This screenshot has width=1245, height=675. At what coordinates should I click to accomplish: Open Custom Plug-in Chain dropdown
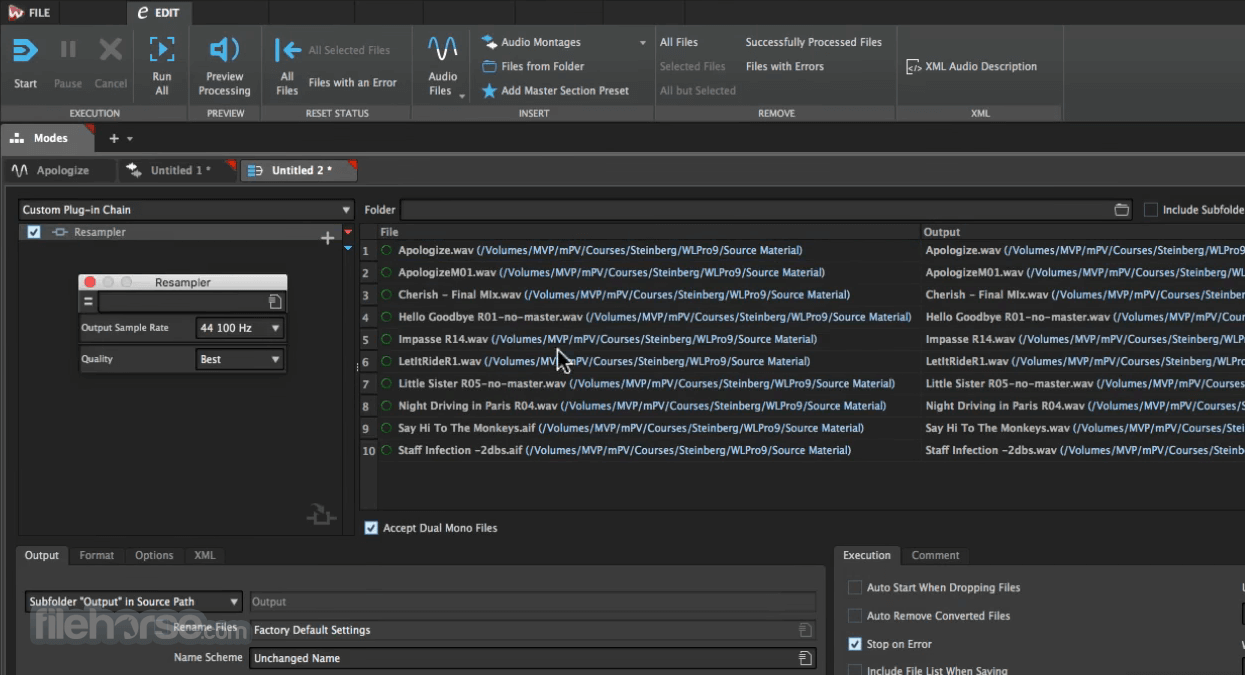[x=187, y=210]
